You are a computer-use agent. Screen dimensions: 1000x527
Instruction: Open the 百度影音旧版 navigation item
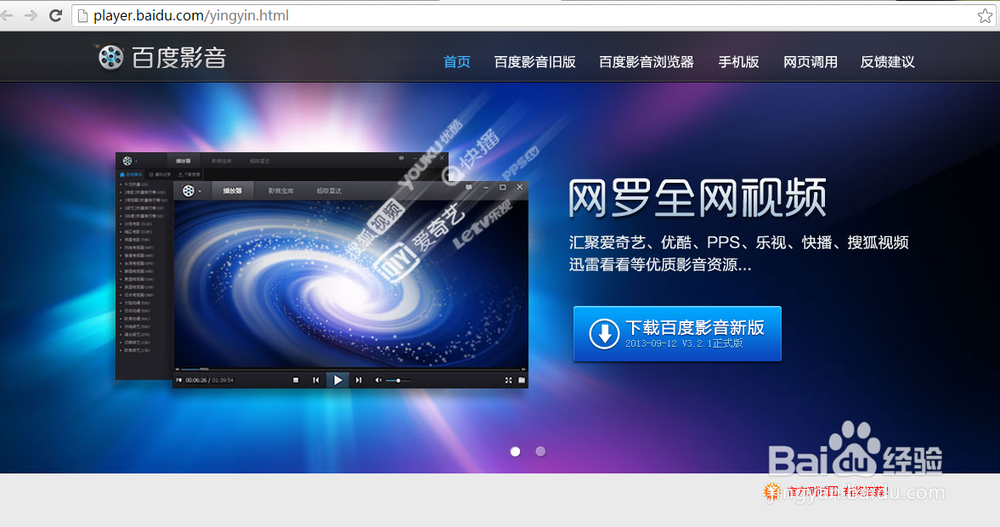click(534, 62)
